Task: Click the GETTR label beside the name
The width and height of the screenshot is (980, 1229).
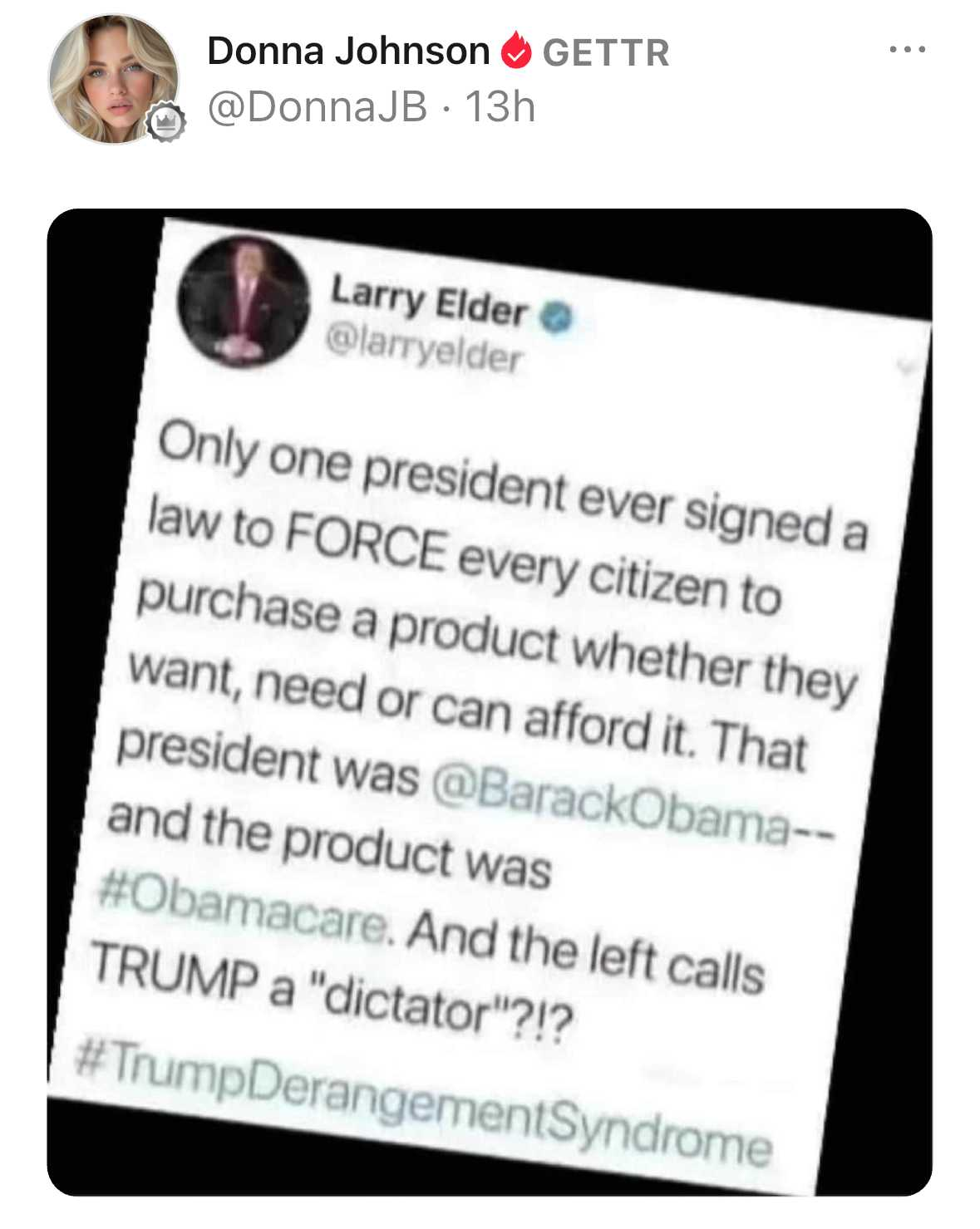Action: coord(605,52)
